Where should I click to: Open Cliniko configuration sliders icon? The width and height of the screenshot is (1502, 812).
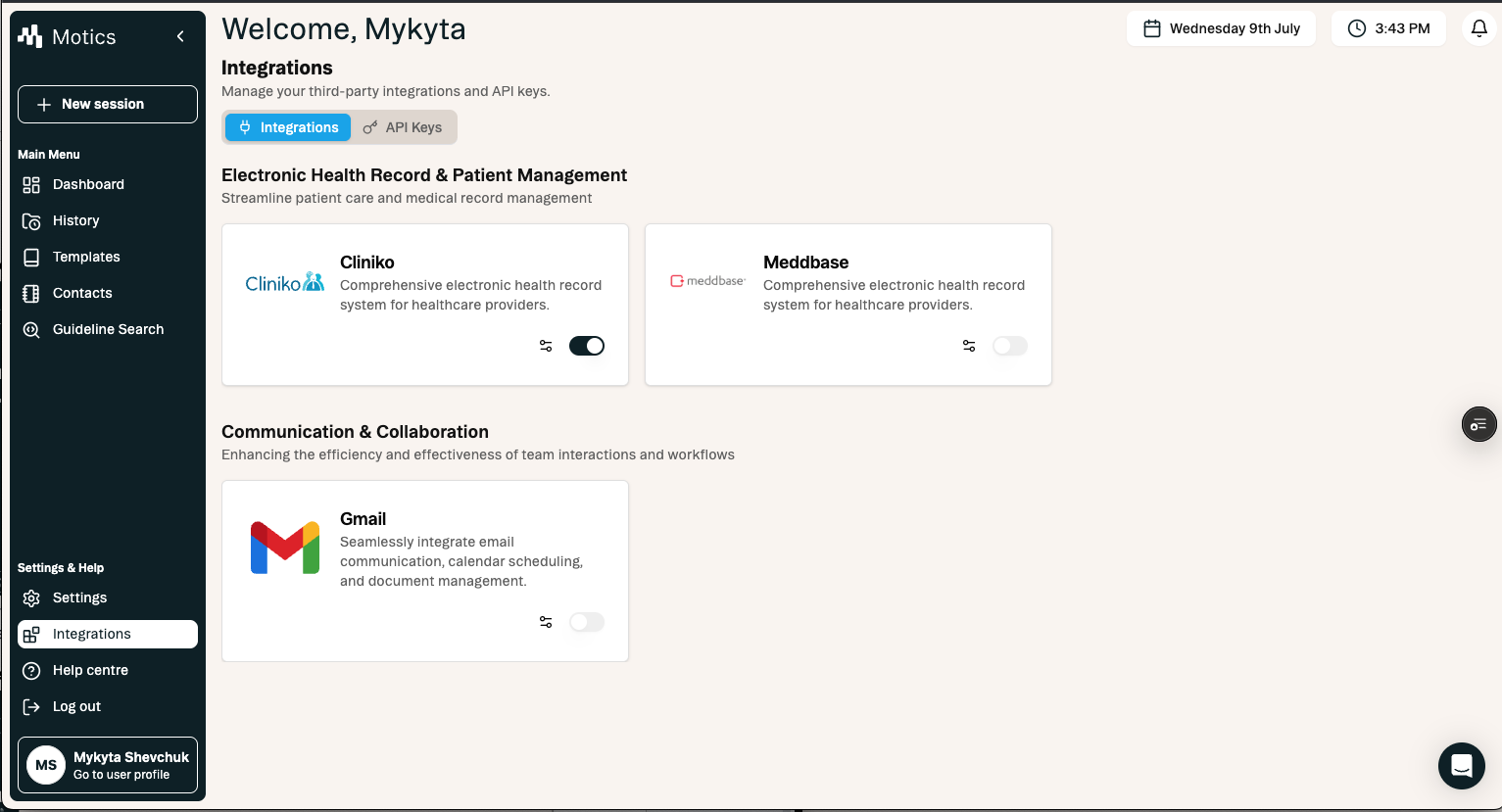pyautogui.click(x=546, y=346)
